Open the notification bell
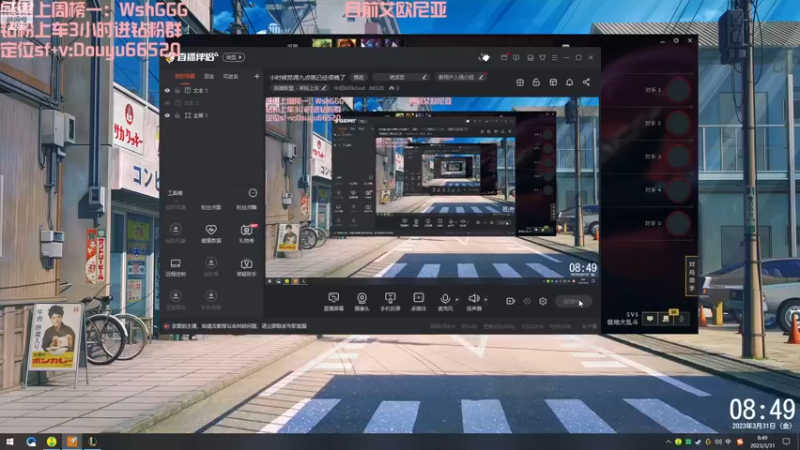The image size is (800, 450). pyautogui.click(x=569, y=82)
